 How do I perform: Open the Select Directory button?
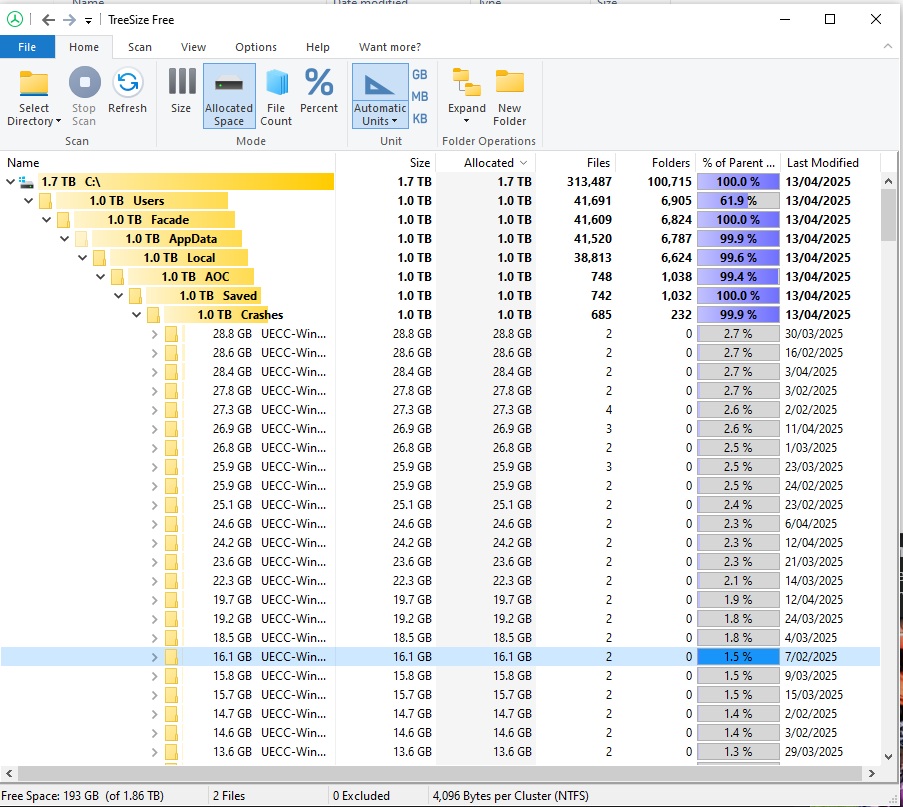pos(34,97)
